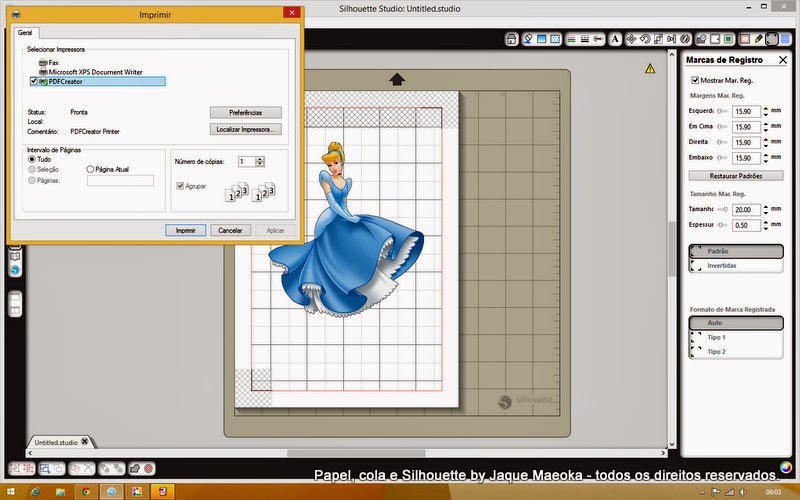
Task: Open the Fill Color panel icon
Action: tap(528, 39)
